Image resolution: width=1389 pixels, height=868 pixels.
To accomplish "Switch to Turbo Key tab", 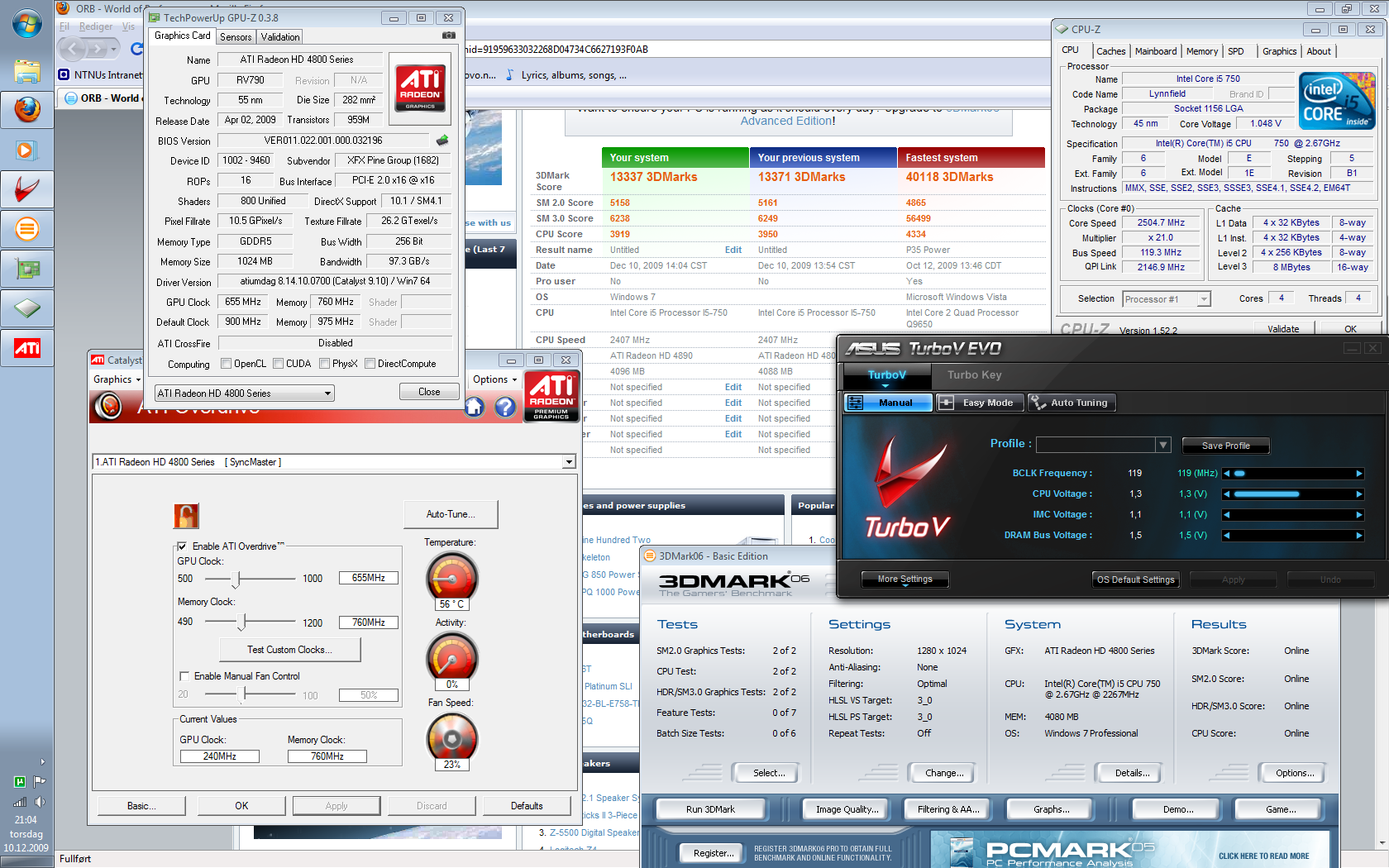I will [x=975, y=375].
